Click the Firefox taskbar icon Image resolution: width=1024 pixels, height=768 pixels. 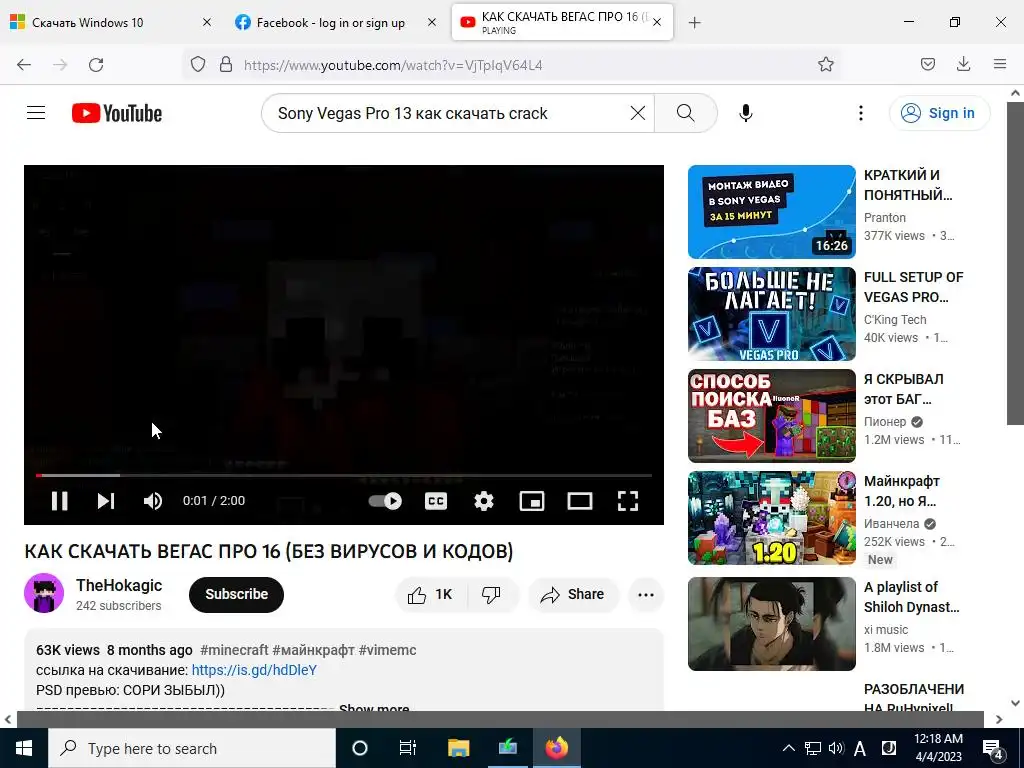[x=557, y=748]
